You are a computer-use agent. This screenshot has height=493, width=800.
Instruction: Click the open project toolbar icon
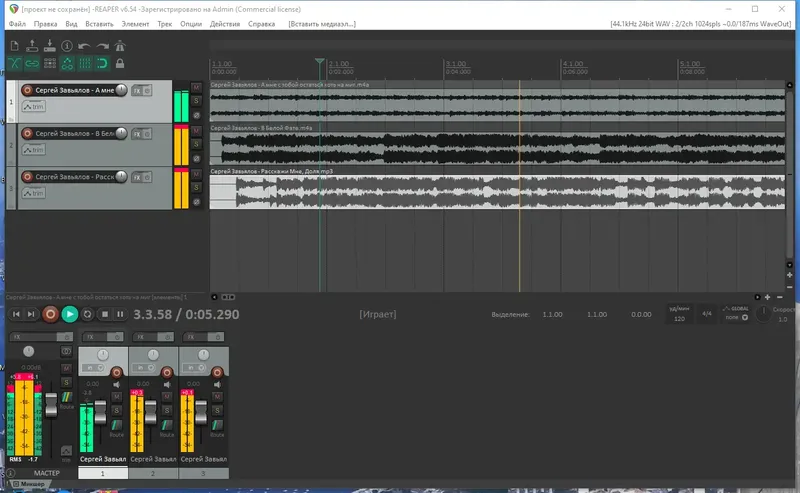point(32,46)
